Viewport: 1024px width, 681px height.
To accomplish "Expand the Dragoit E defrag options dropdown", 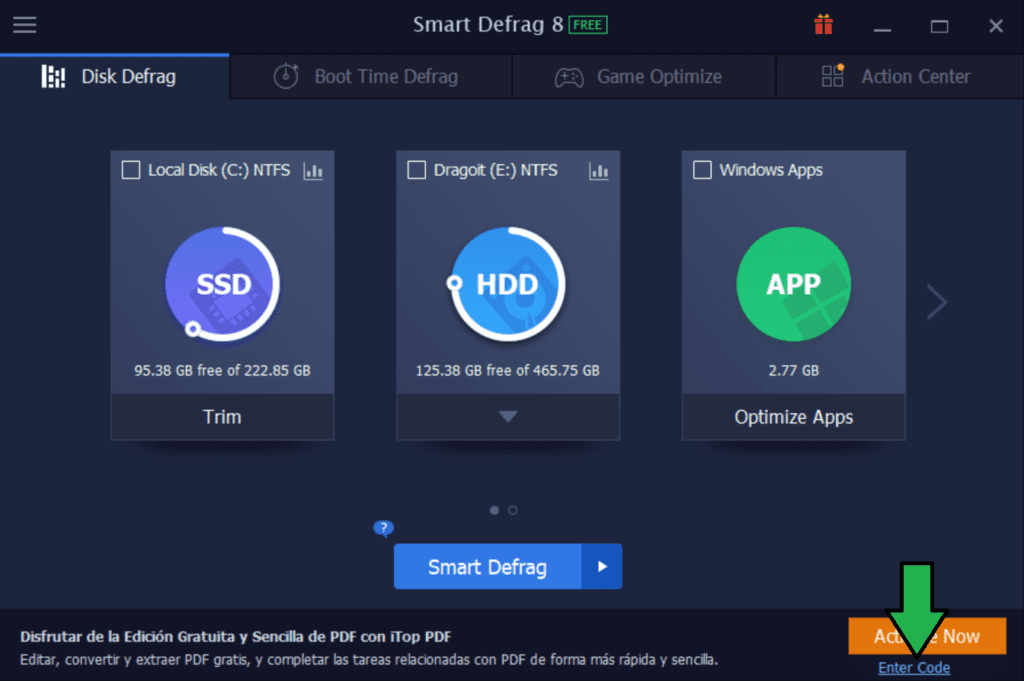I will coord(508,417).
